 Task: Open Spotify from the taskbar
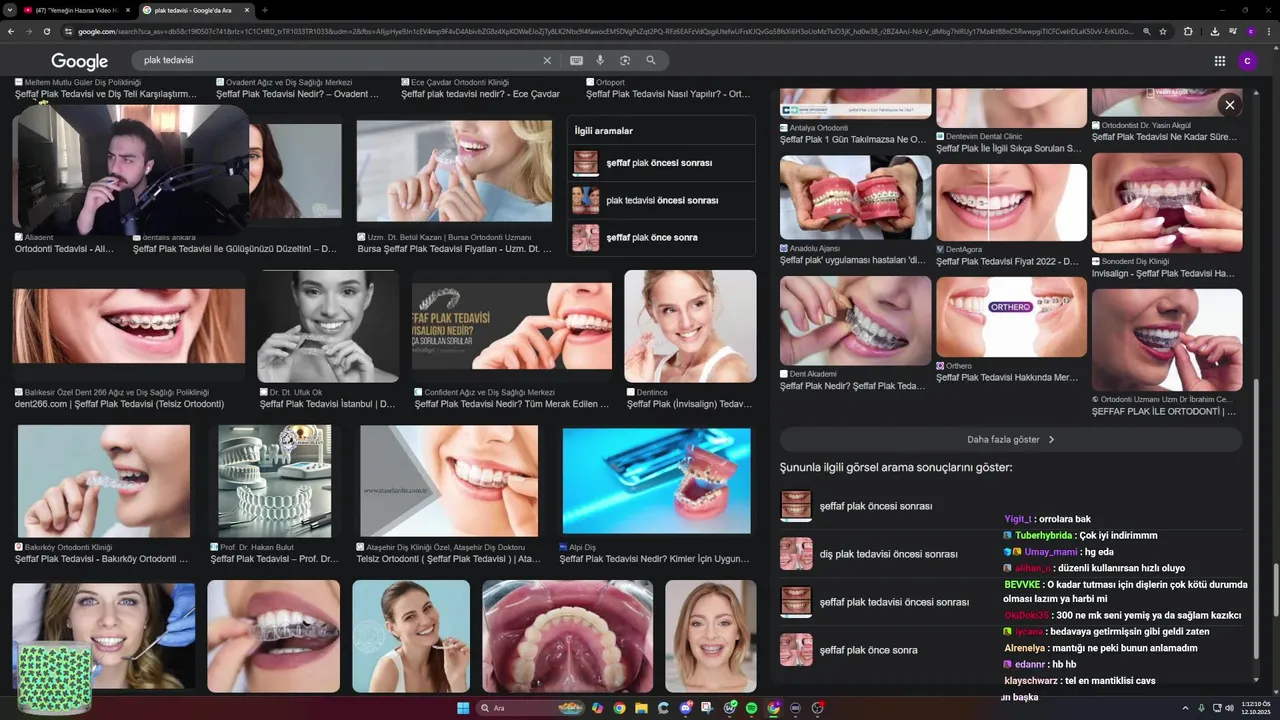[x=751, y=708]
